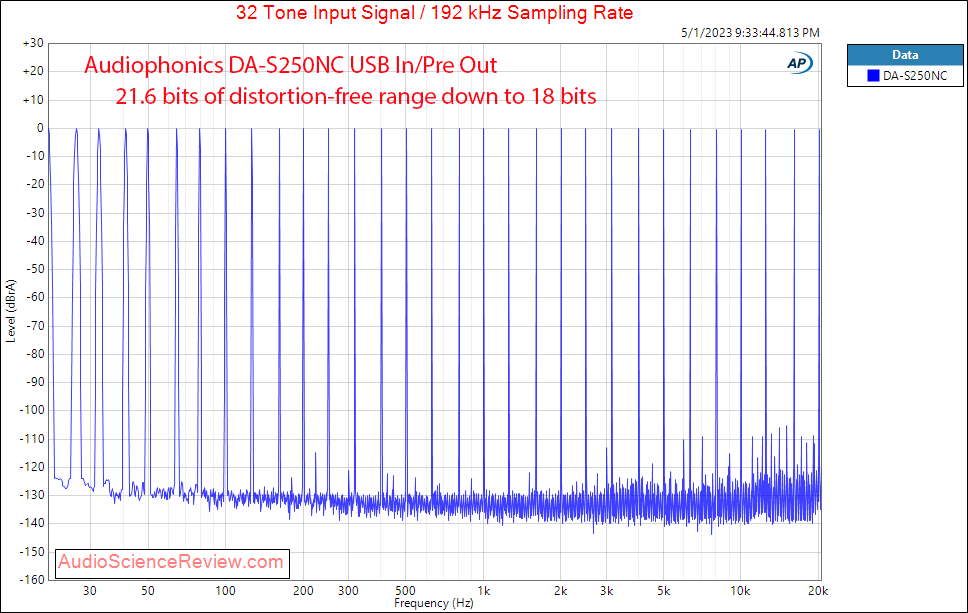Click the '+20' level axis tick label
This screenshot has width=968, height=613.
pyautogui.click(x=33, y=71)
